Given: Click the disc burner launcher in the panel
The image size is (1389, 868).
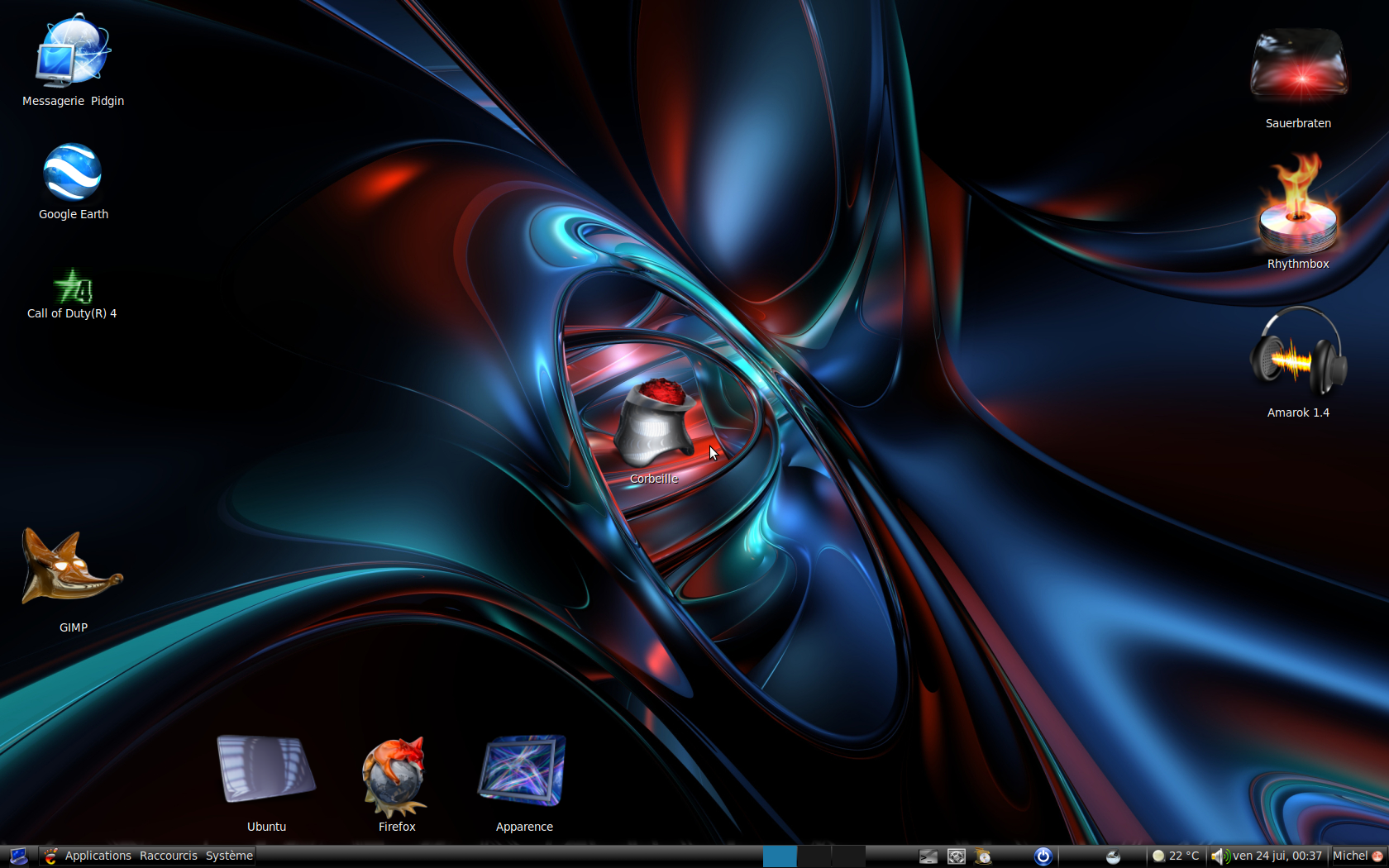Looking at the screenshot, I should [984, 856].
